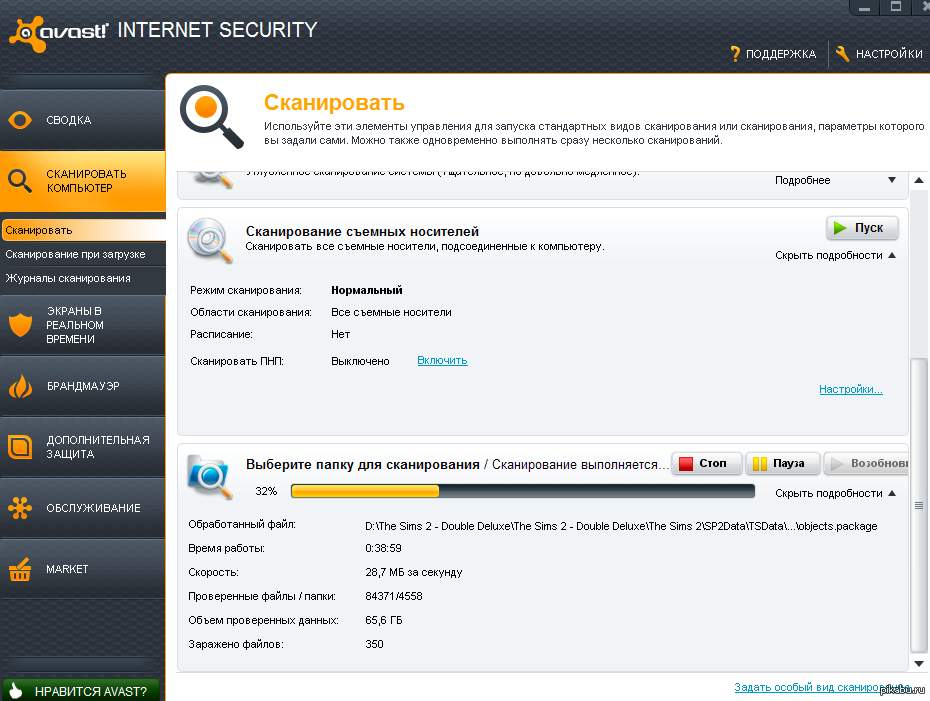The image size is (930, 701).
Task: Click the Дополнительная защита square icon
Action: pos(21,447)
